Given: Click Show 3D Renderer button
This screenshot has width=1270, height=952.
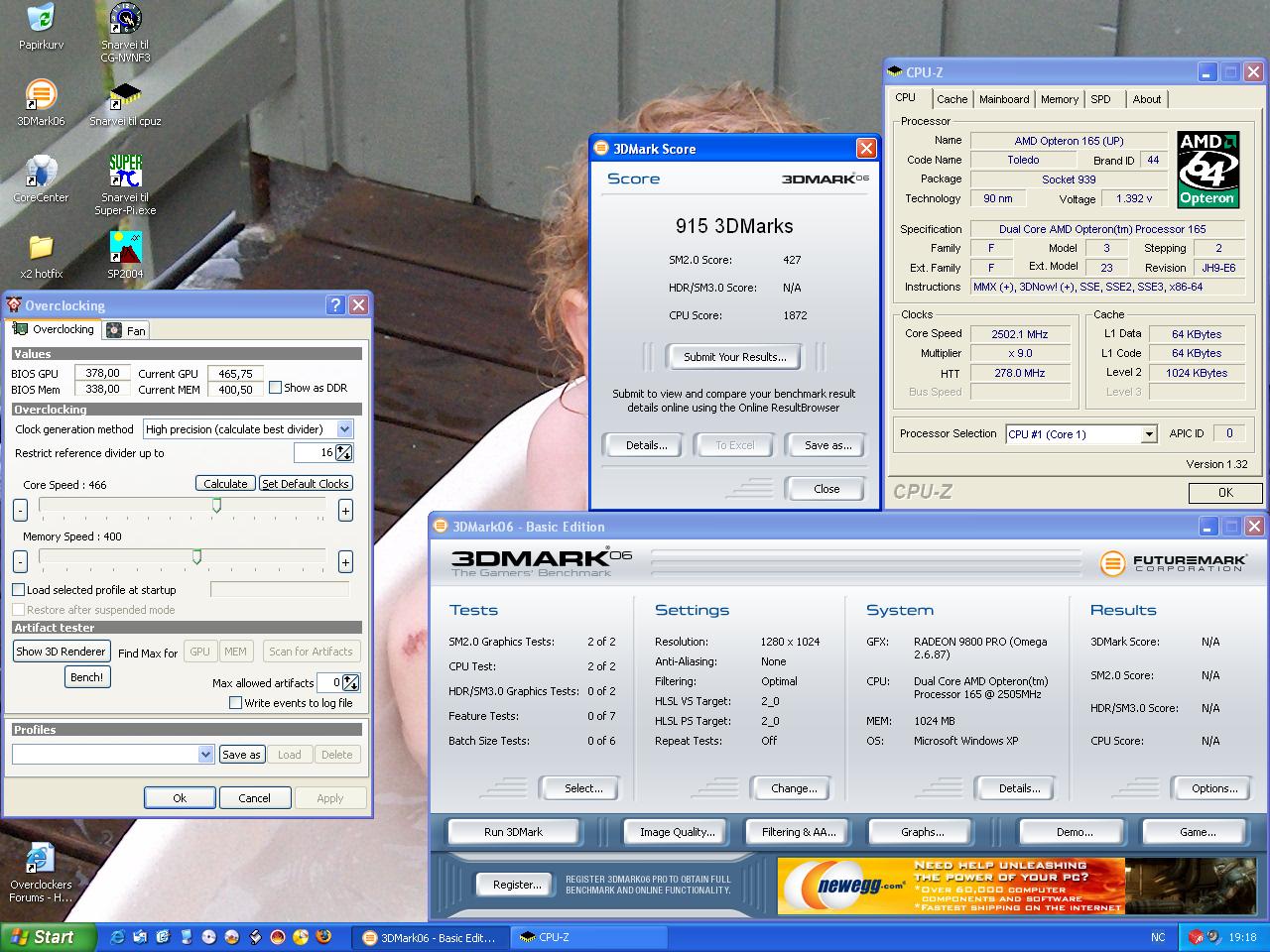Looking at the screenshot, I should coord(61,652).
